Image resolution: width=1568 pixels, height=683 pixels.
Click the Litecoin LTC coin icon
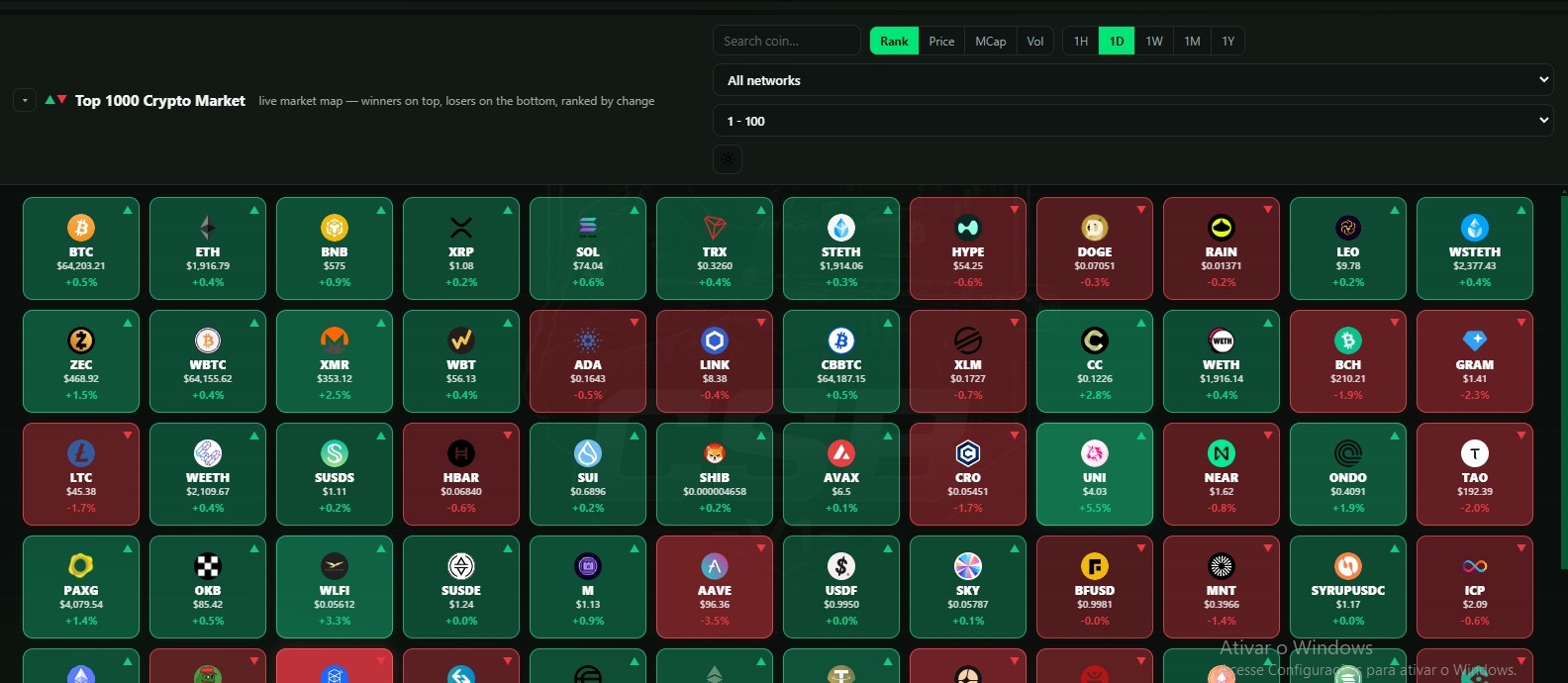tap(81, 453)
